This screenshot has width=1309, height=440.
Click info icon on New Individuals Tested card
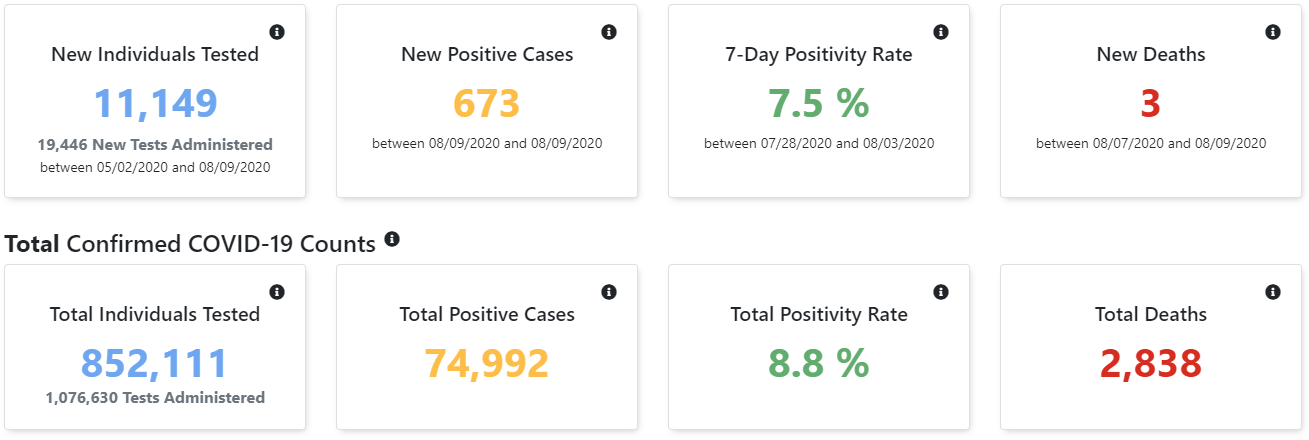tap(277, 32)
